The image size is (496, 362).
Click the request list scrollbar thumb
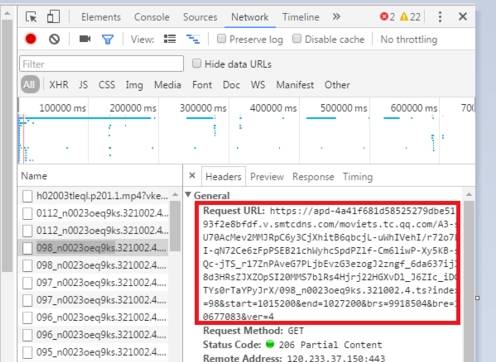tap(175, 226)
